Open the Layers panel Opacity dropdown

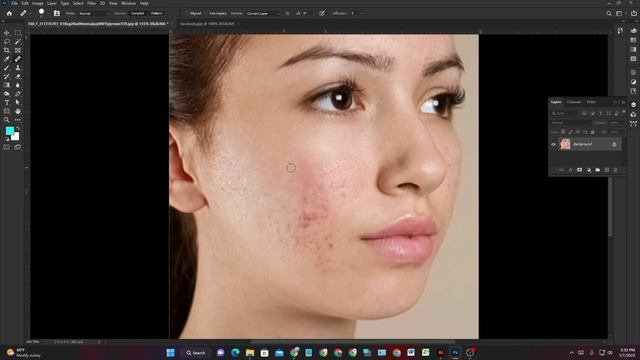(x=616, y=123)
